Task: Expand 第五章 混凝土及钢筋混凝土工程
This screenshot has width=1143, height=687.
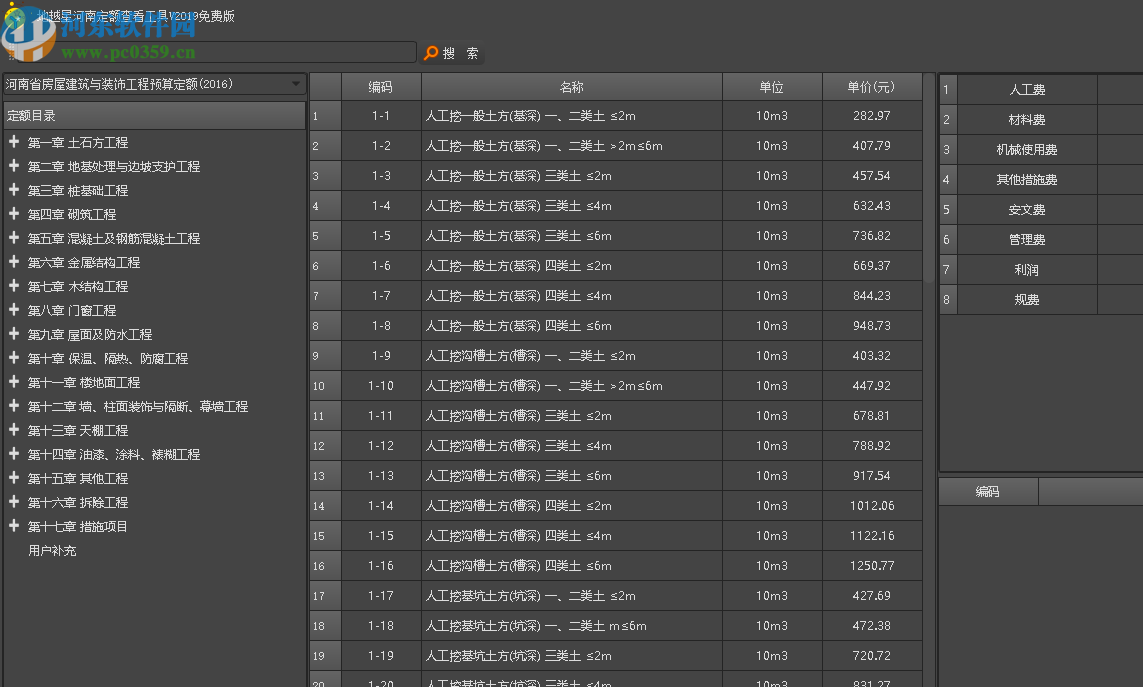Action: point(13,238)
